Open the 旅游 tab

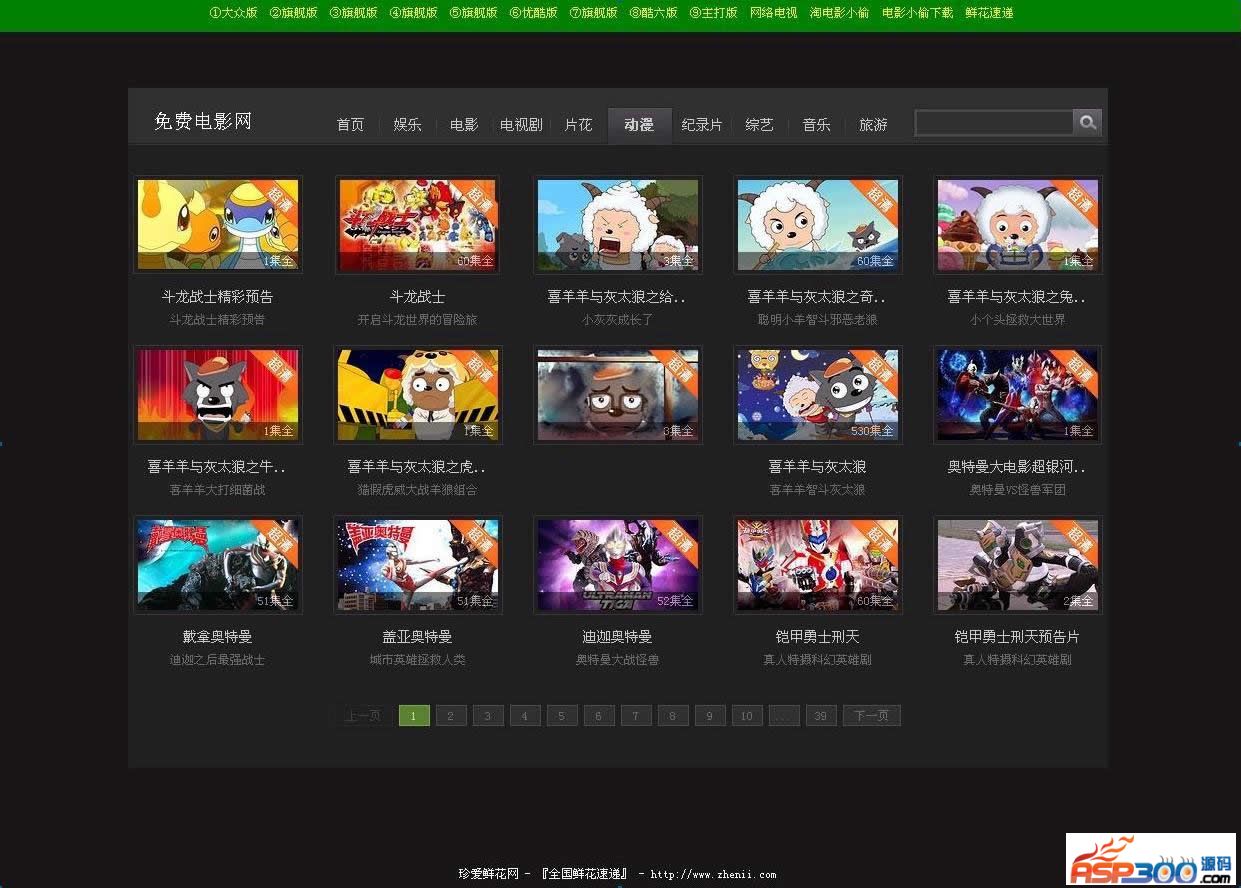point(873,125)
